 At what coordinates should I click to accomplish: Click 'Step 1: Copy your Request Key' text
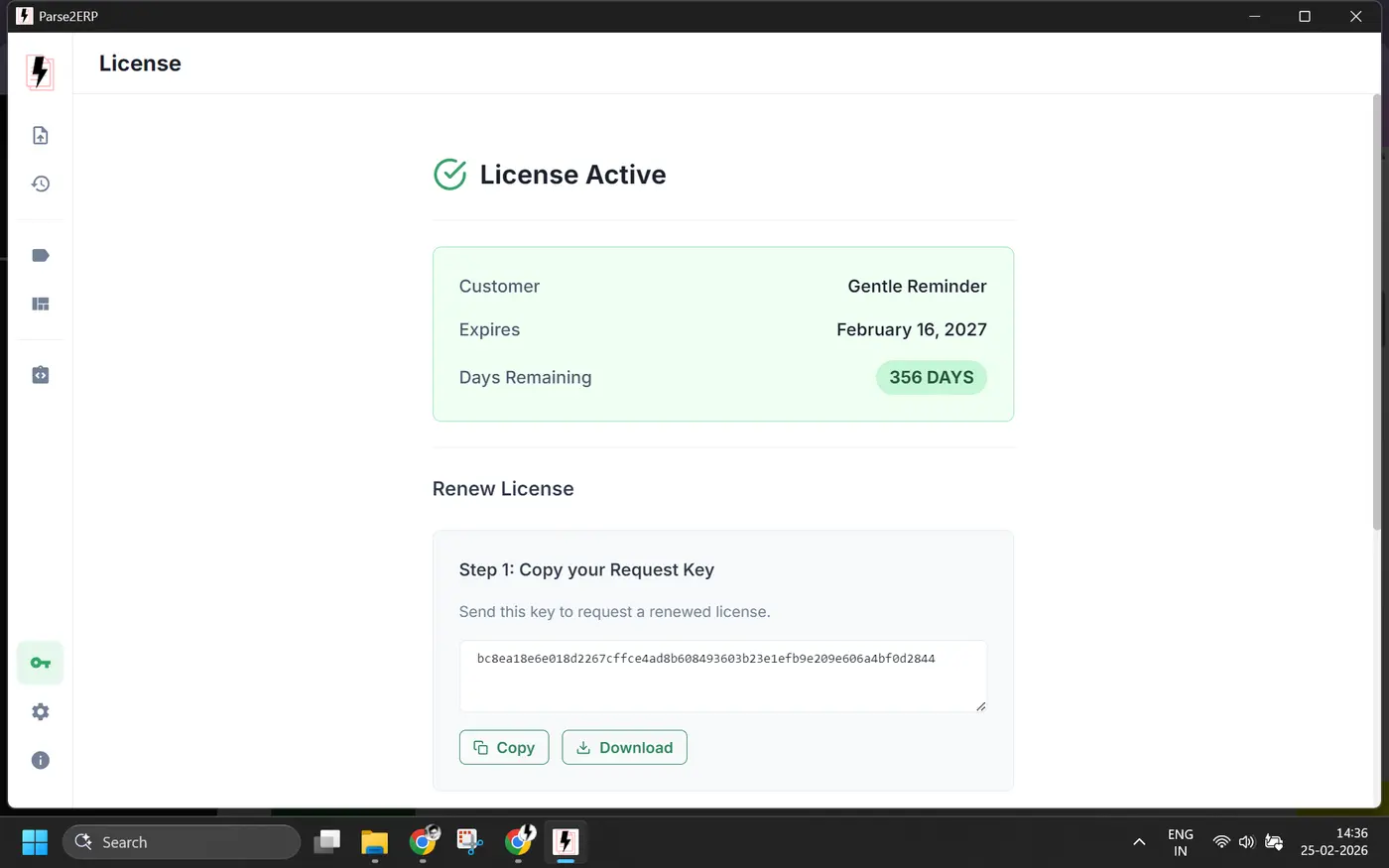point(586,570)
